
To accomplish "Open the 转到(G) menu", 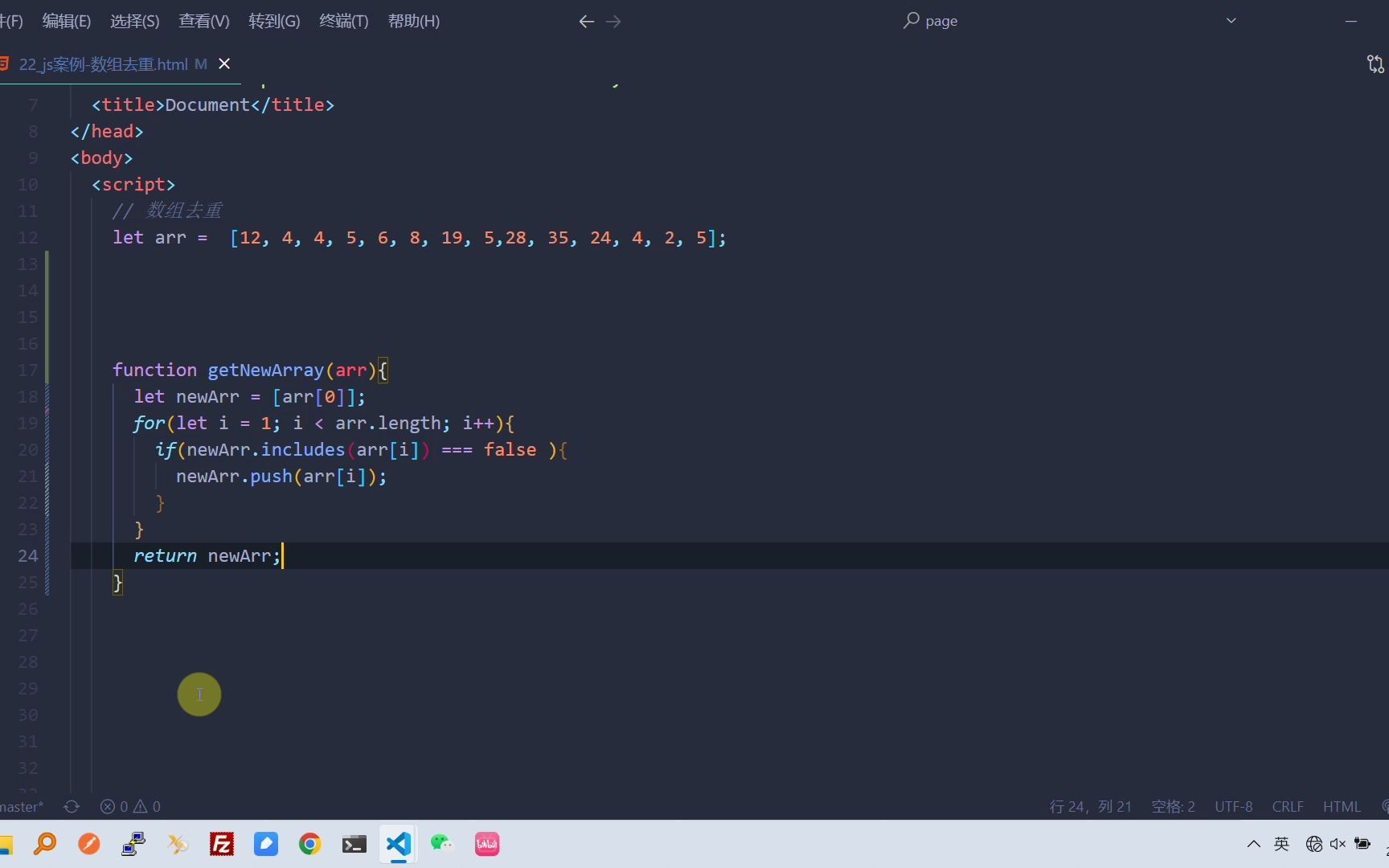I will pyautogui.click(x=274, y=21).
